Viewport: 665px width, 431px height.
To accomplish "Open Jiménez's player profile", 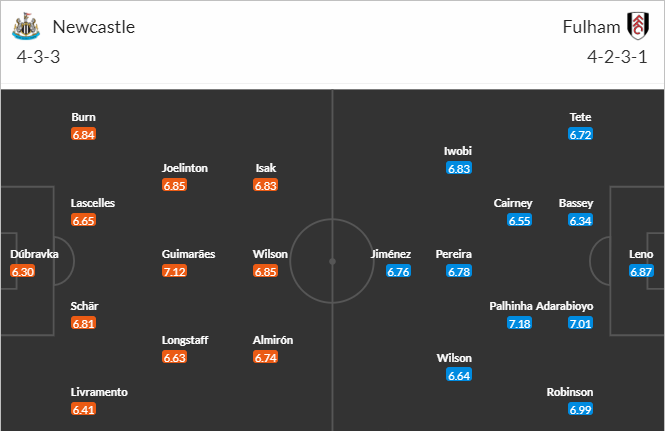I will pyautogui.click(x=391, y=254).
